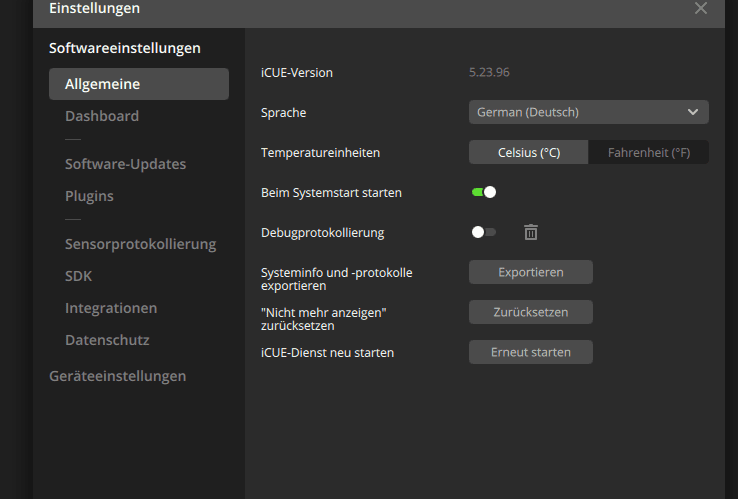Switch temperature units to Fahrenheit (°F)
This screenshot has height=499, width=738.
point(649,153)
